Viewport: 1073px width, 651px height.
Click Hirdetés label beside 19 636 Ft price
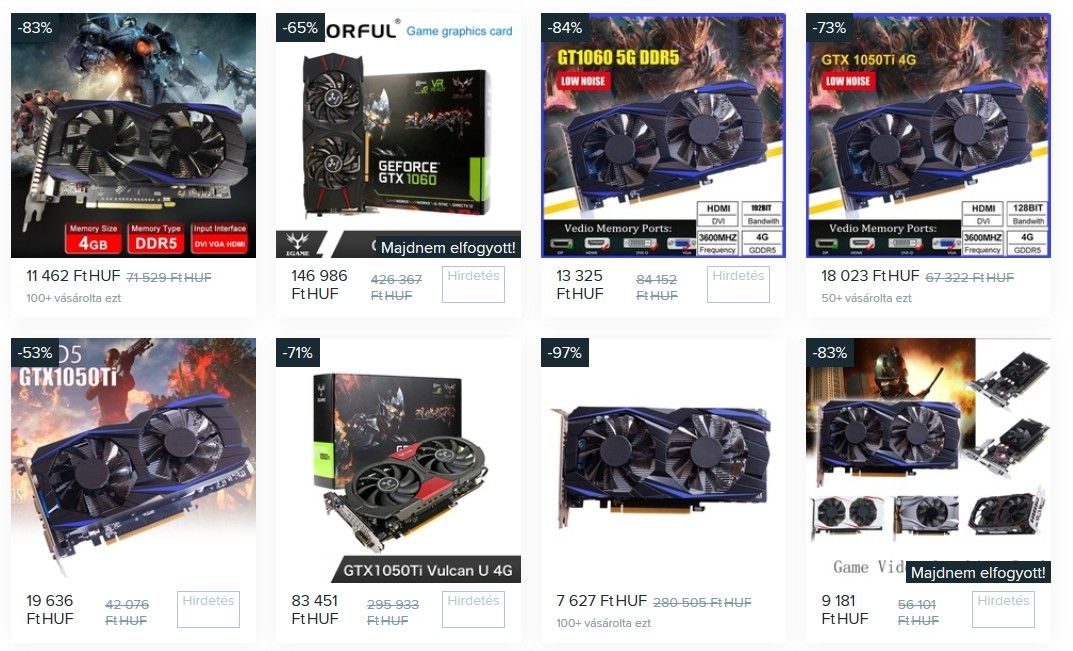(209, 609)
